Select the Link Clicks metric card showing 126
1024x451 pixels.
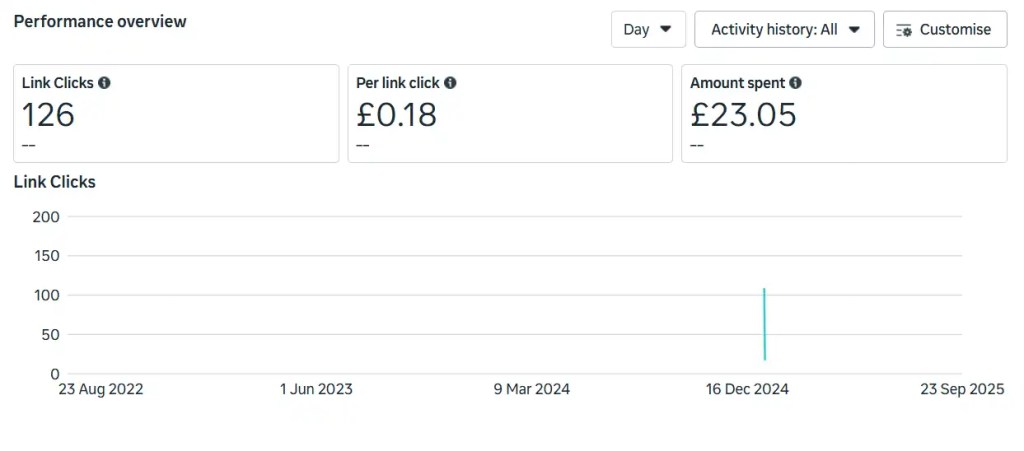[x=176, y=113]
